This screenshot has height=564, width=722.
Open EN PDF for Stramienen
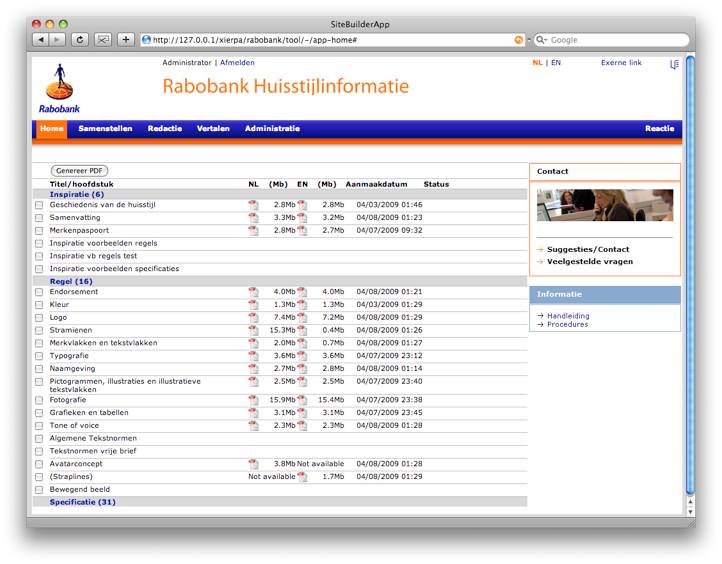tap(302, 331)
